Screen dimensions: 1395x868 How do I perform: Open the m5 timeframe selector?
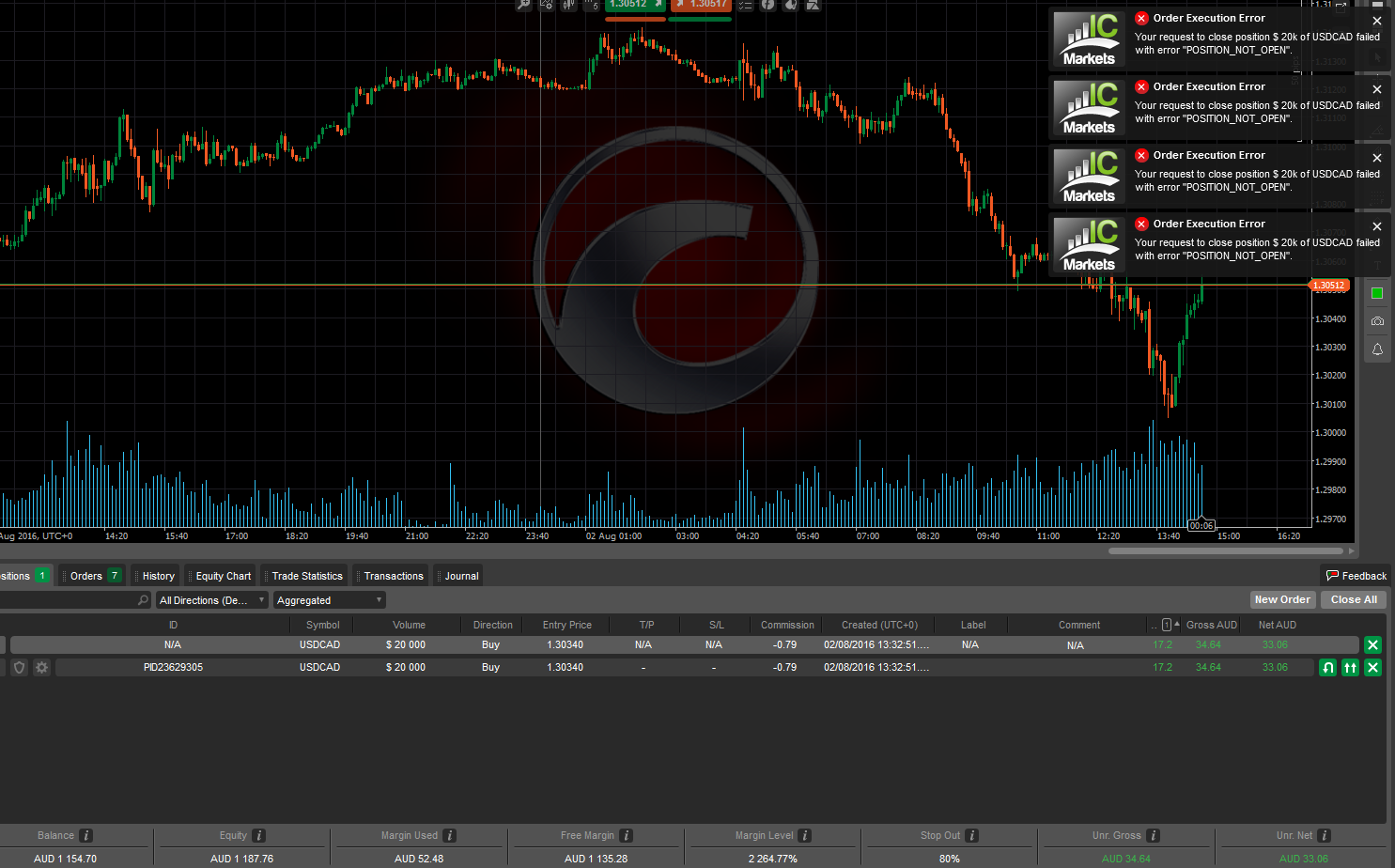click(592, 5)
